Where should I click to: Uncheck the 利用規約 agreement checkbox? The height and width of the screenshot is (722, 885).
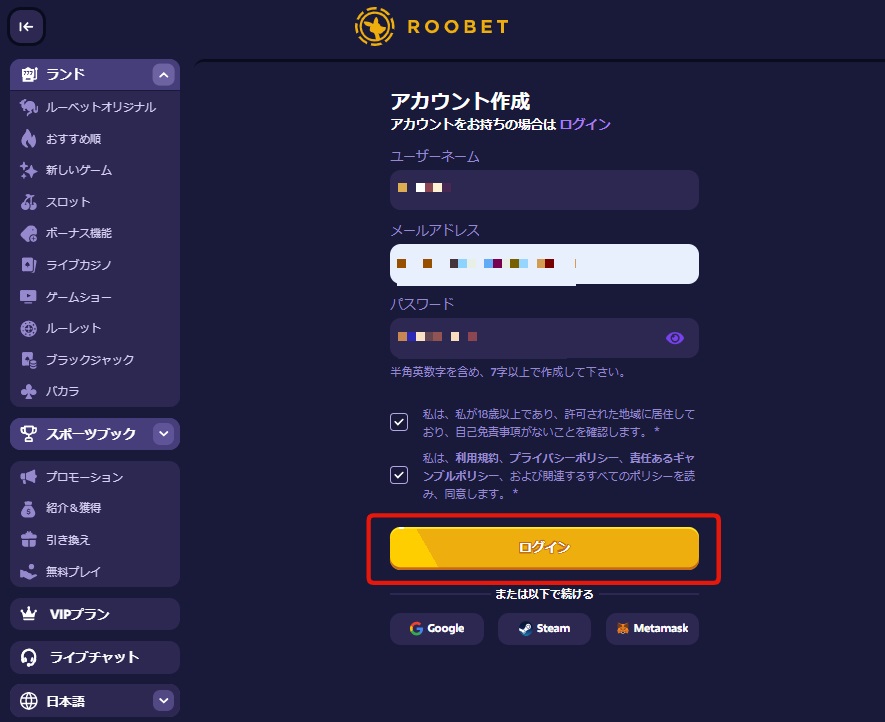click(399, 475)
